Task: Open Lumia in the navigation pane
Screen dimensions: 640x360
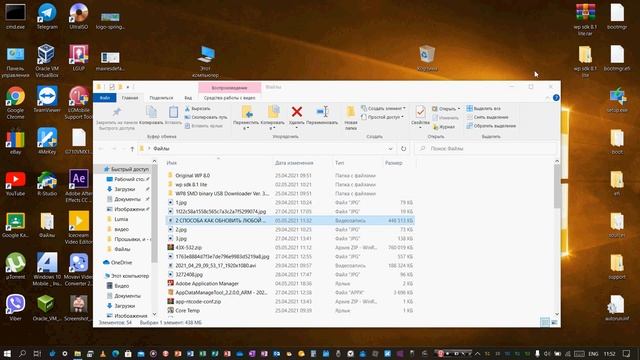Action: [x=121, y=219]
